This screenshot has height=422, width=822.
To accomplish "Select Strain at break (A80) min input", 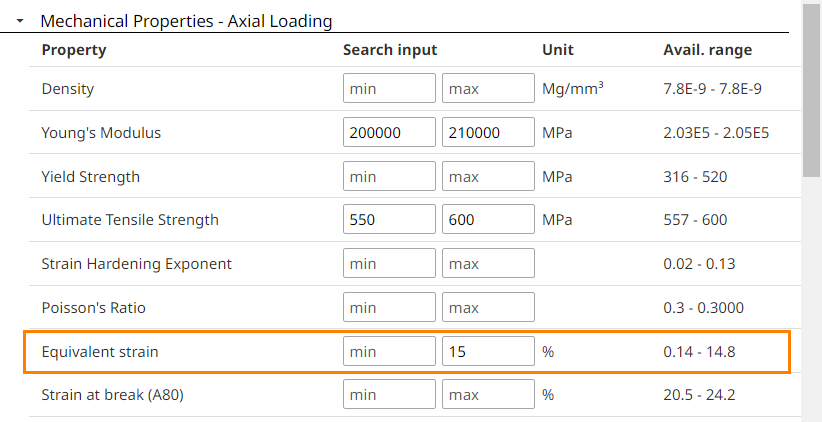I will pyautogui.click(x=389, y=395).
